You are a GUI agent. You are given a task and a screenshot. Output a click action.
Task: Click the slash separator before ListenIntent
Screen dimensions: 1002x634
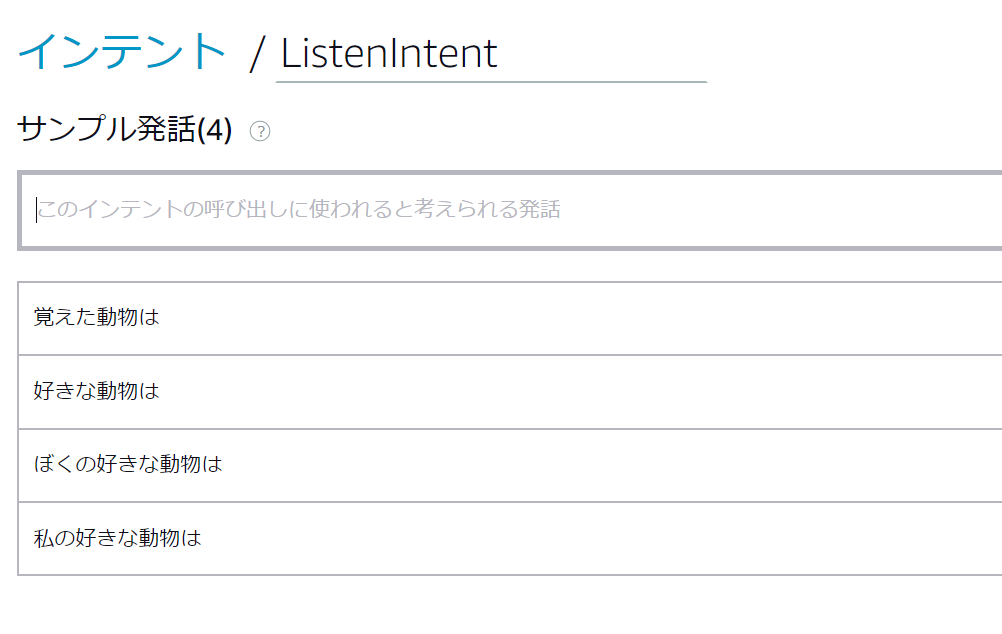pyautogui.click(x=259, y=54)
